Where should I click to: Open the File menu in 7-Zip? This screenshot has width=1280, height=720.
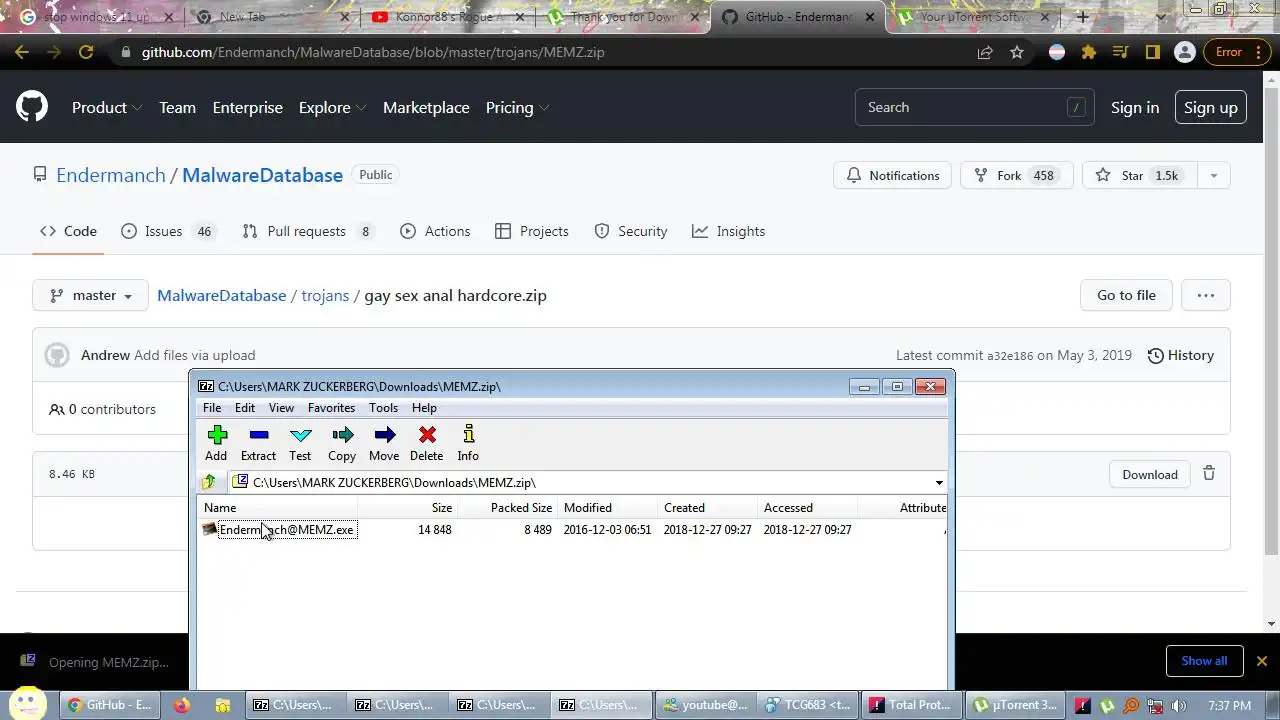pos(212,408)
